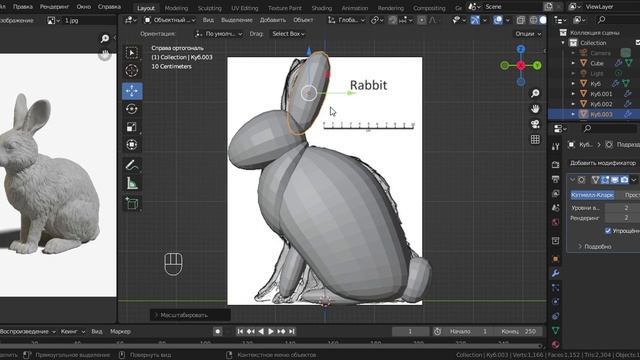Select the Катмелл-Кларк subdivision option

[592, 195]
